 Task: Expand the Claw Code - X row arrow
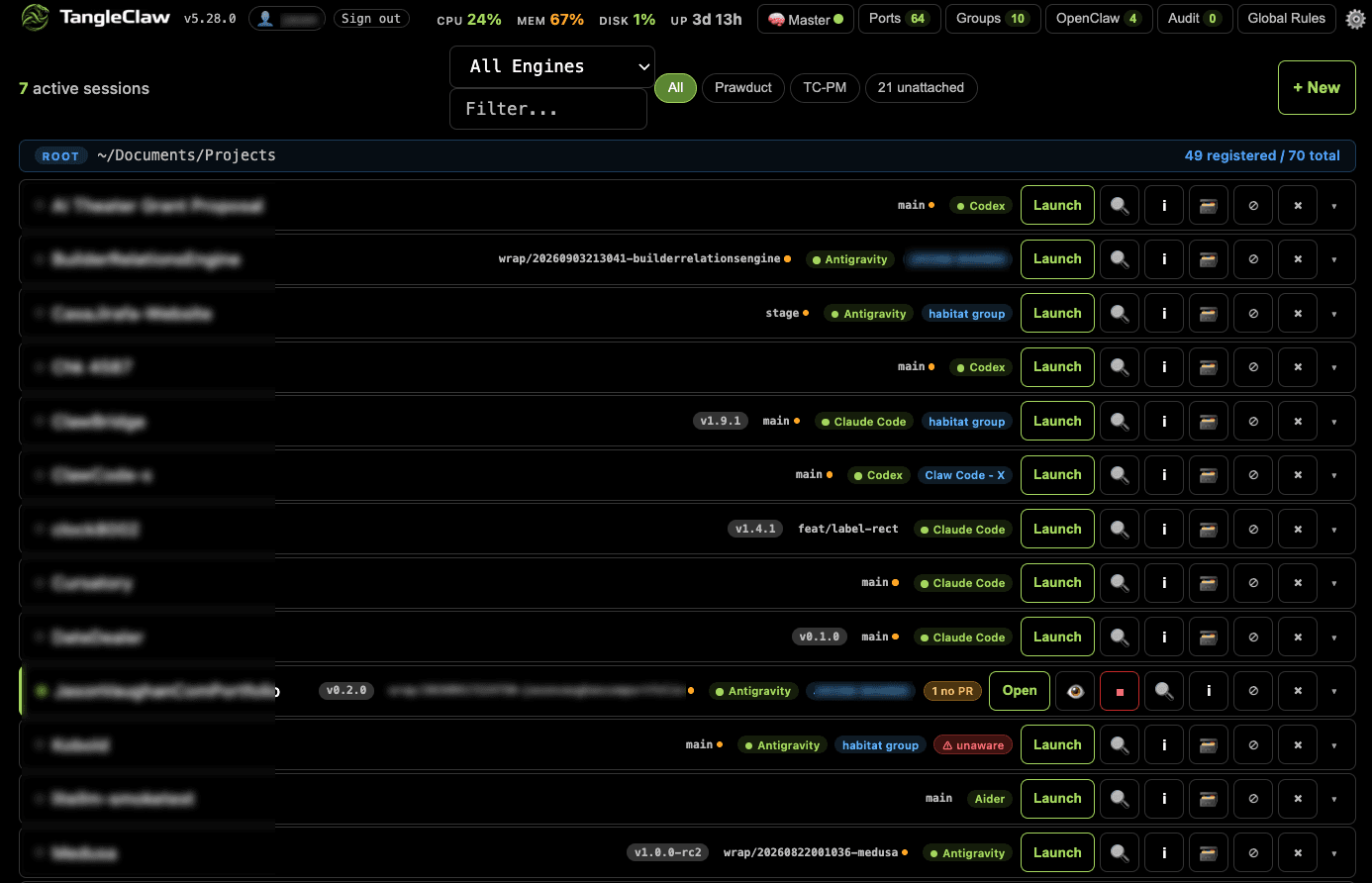(1334, 475)
